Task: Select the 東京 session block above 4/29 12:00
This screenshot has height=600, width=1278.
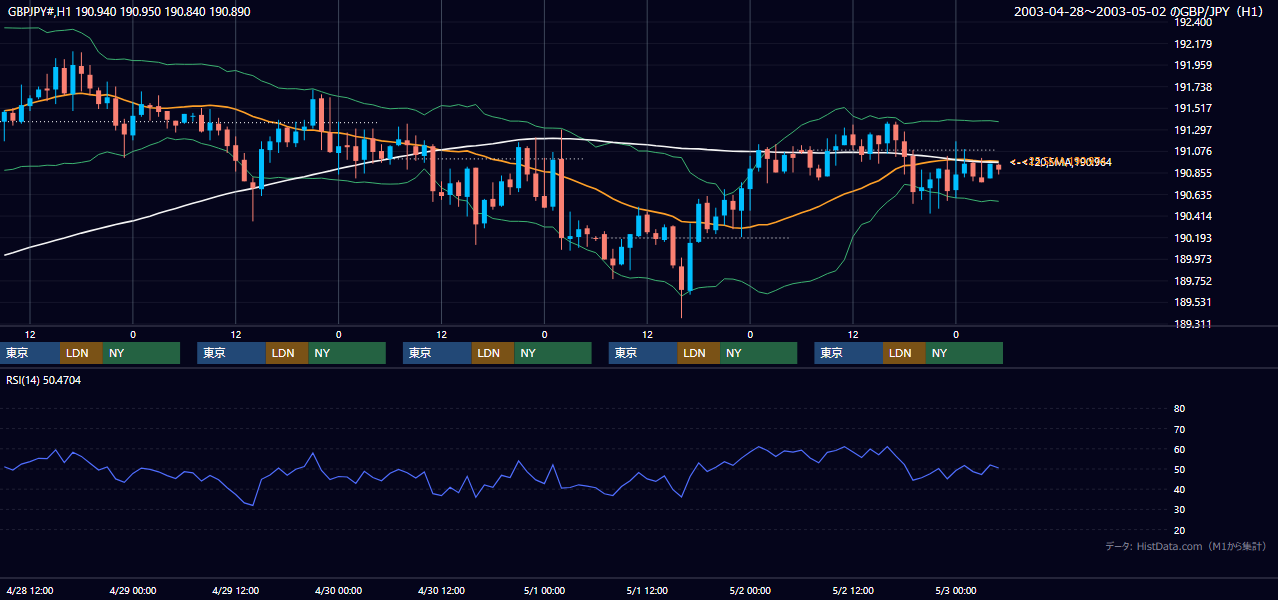Action: [x=231, y=353]
